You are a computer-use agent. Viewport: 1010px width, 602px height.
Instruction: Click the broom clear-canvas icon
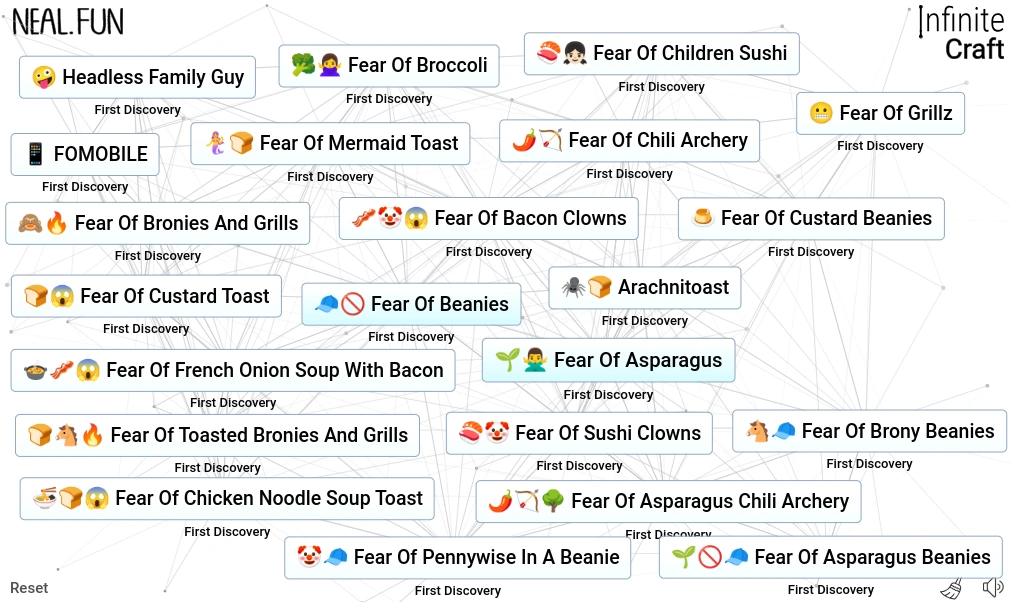tap(952, 588)
